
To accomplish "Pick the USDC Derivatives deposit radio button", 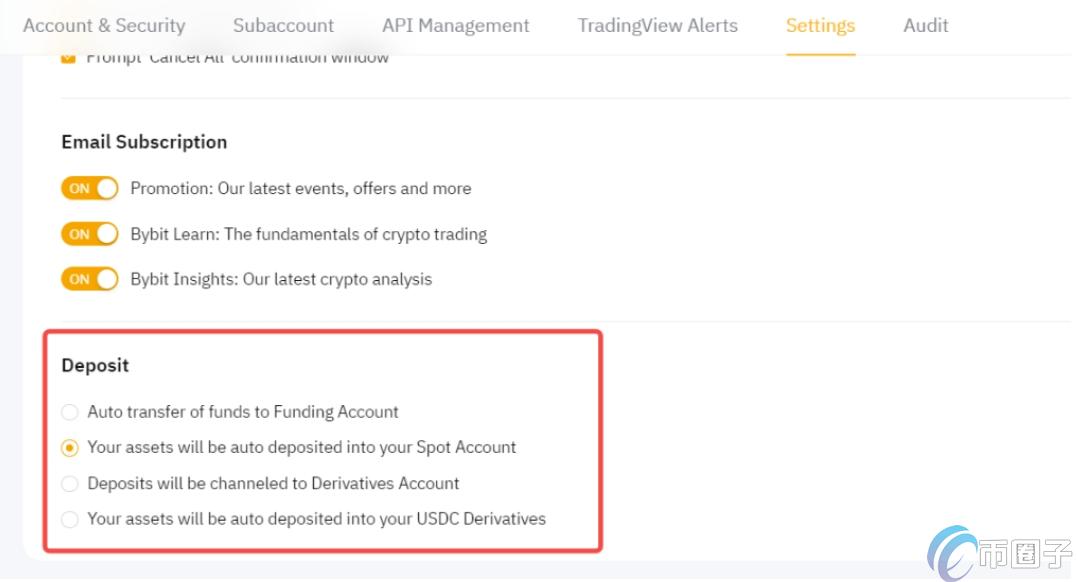I will click(69, 519).
